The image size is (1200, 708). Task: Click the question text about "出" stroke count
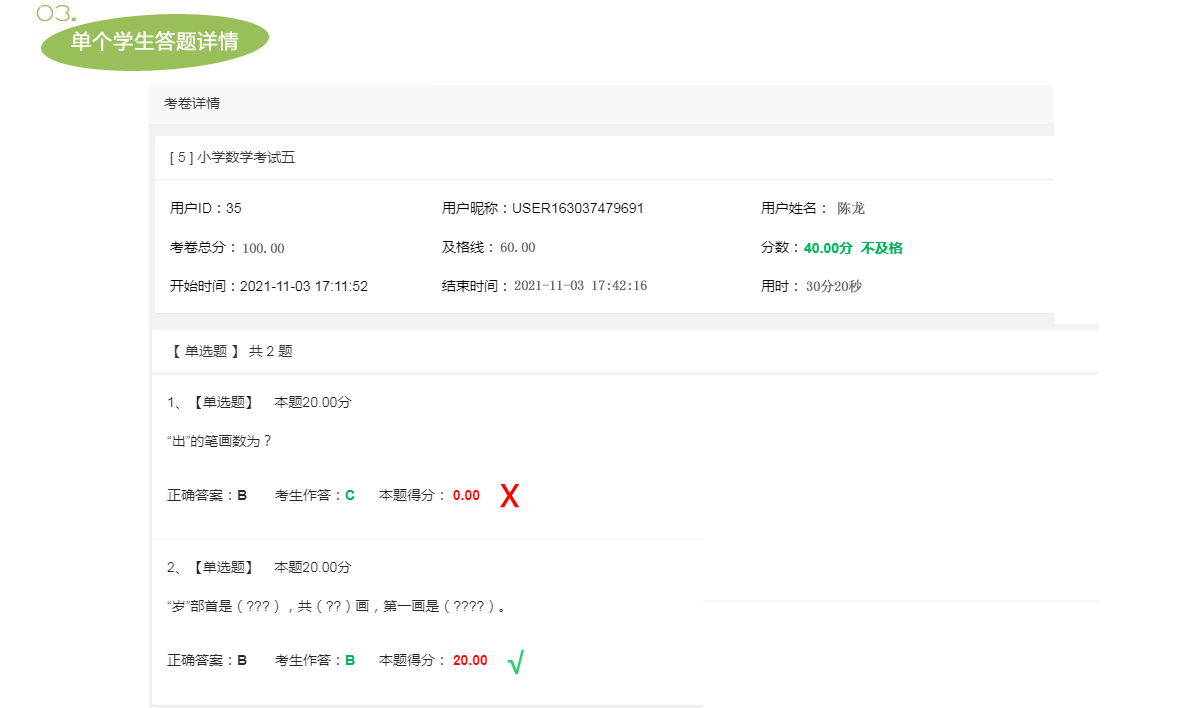coord(219,441)
